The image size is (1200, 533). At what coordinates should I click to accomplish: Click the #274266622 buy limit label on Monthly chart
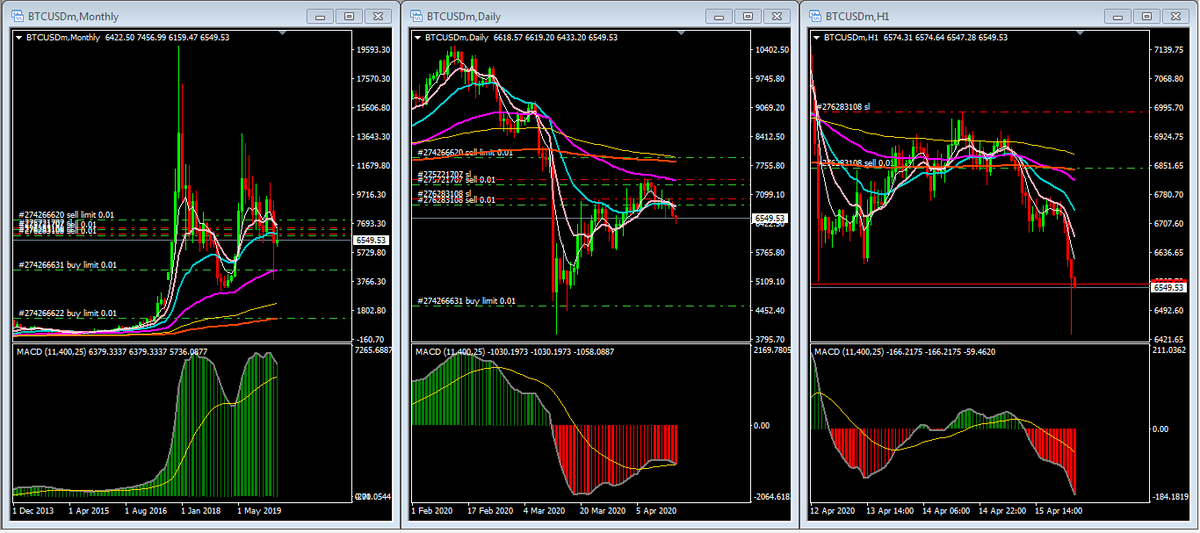(x=67, y=313)
